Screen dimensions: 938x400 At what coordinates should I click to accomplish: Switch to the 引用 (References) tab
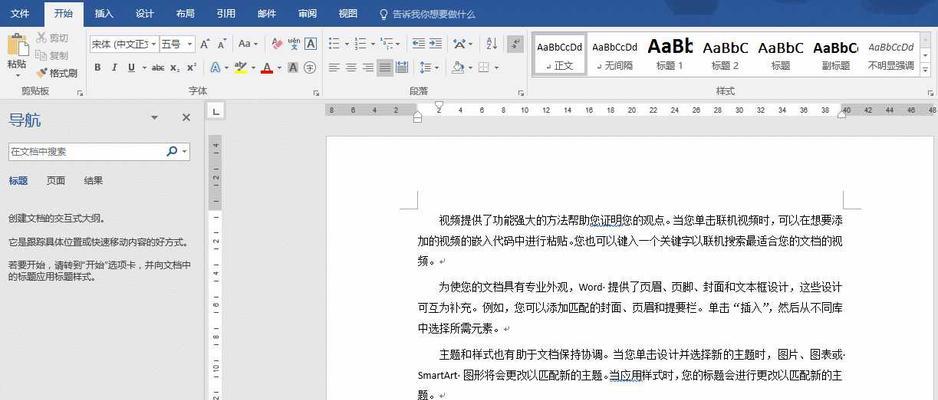tap(226, 14)
